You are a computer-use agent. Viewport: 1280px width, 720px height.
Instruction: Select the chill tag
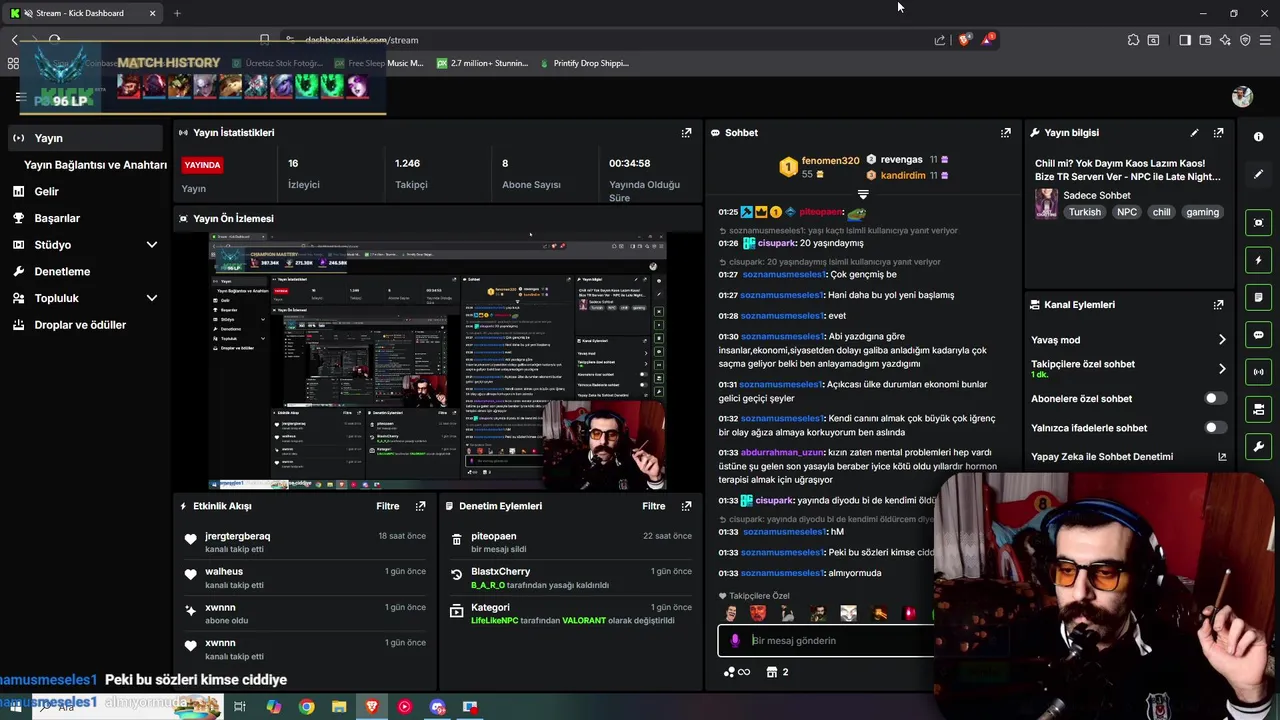[x=1161, y=212]
